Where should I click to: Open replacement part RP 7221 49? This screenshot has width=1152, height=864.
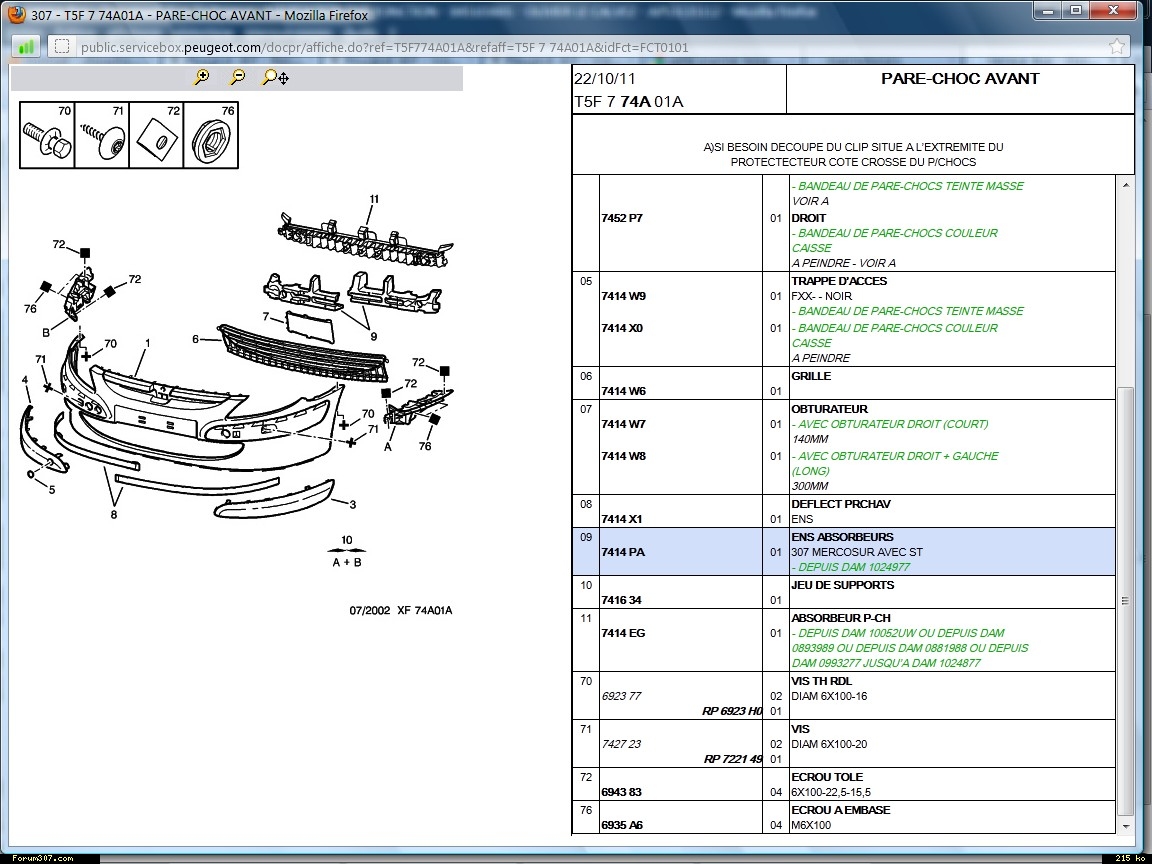732,759
